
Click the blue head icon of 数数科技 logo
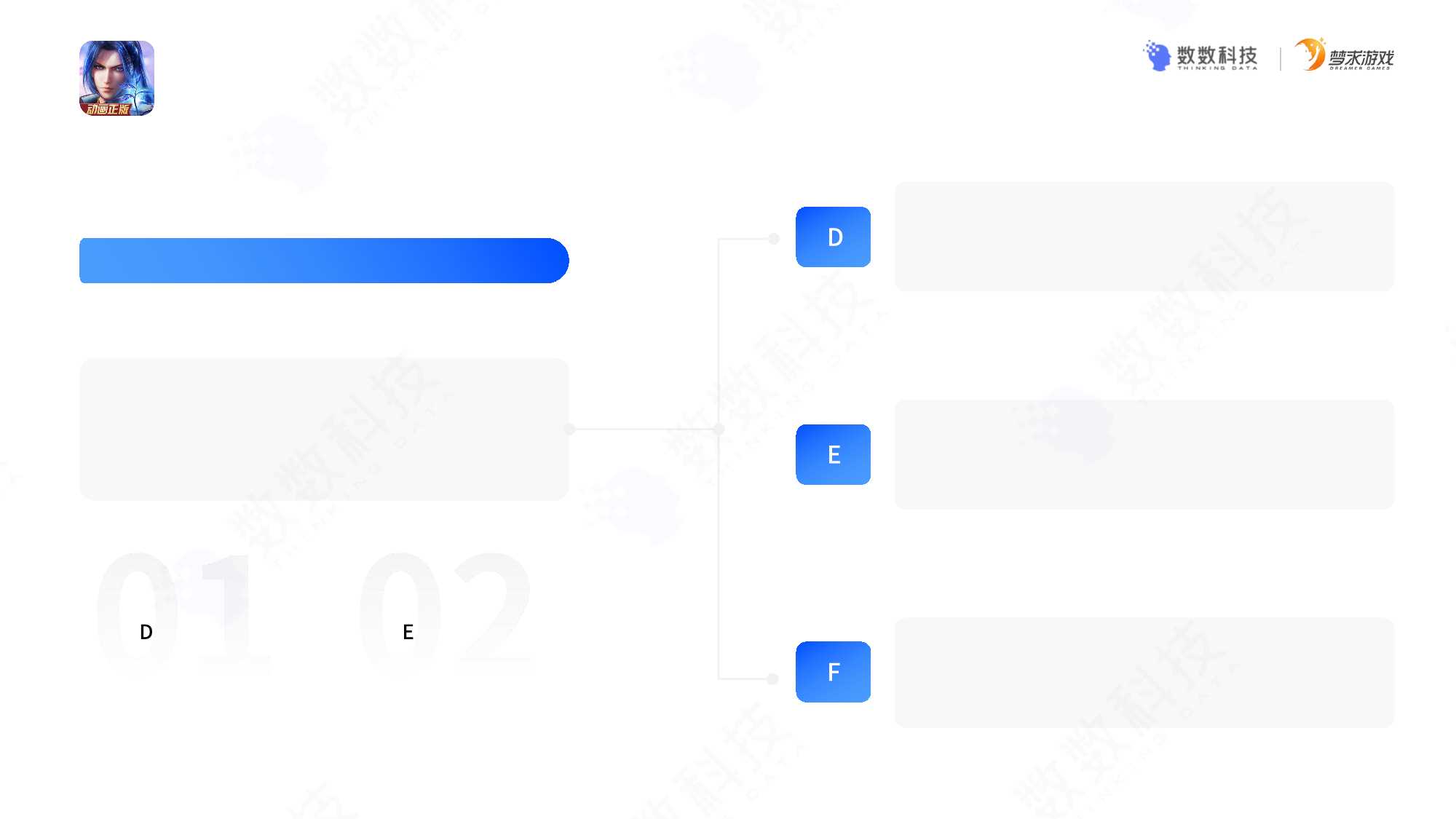click(1157, 55)
